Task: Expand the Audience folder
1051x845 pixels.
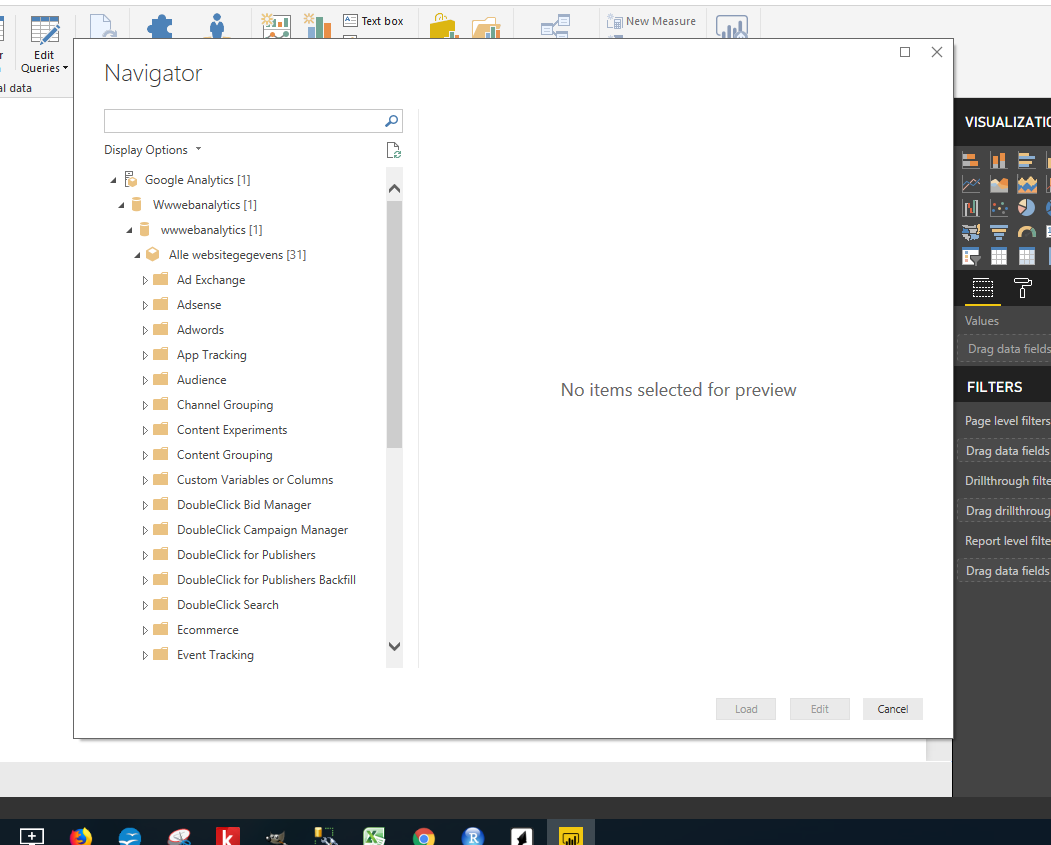Action: pos(145,380)
